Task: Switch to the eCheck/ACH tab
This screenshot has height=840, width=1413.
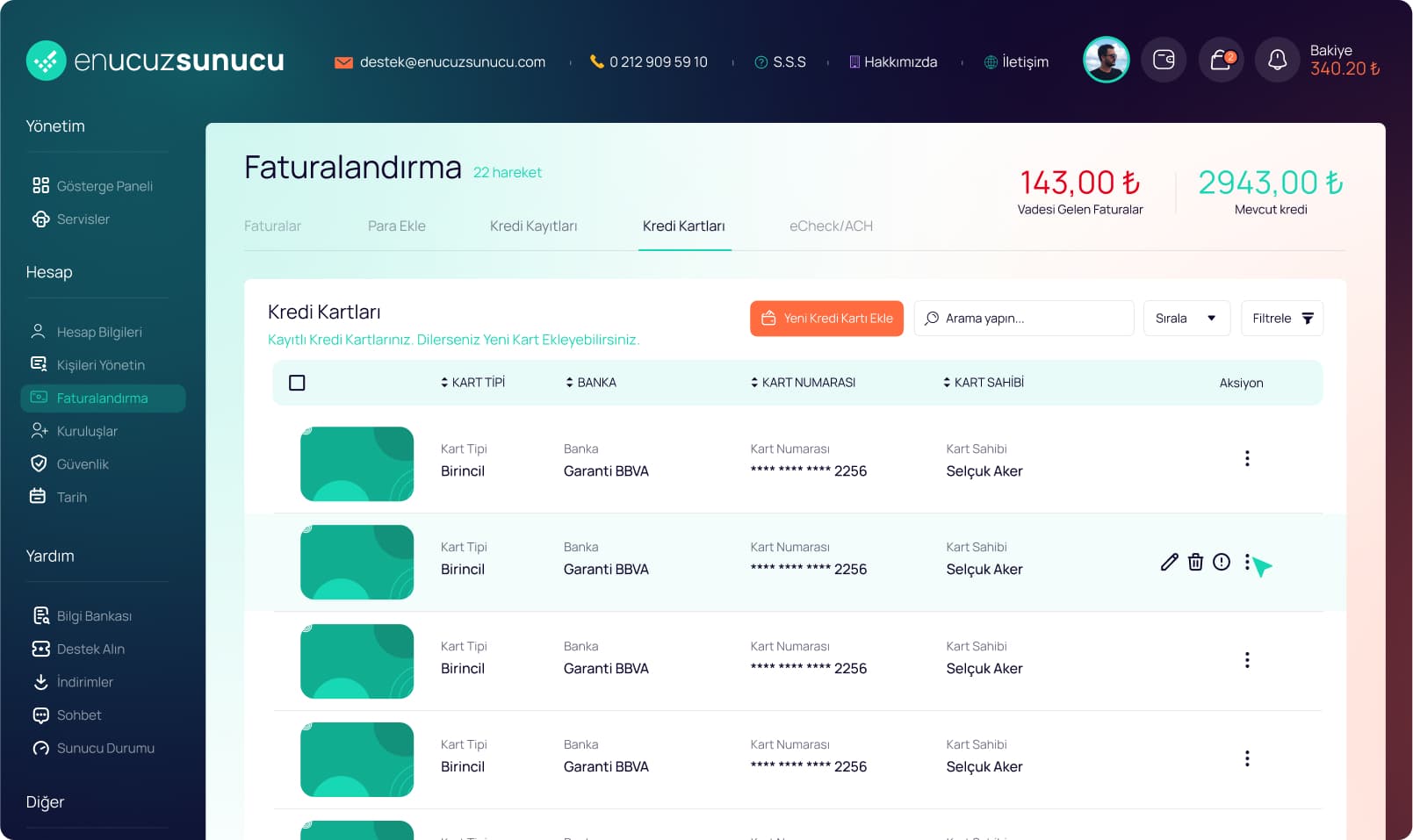Action: pos(831,226)
